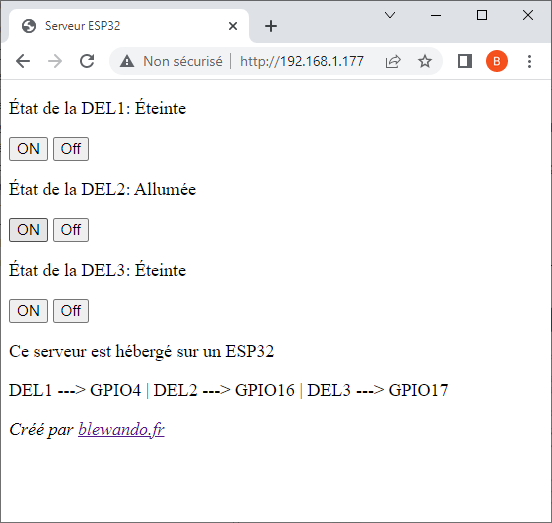Turn DEL3 on with ON button

click(28, 311)
